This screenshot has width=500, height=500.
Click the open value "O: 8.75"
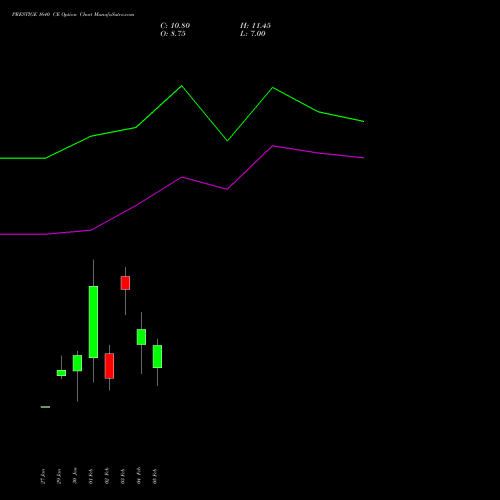(x=173, y=34)
